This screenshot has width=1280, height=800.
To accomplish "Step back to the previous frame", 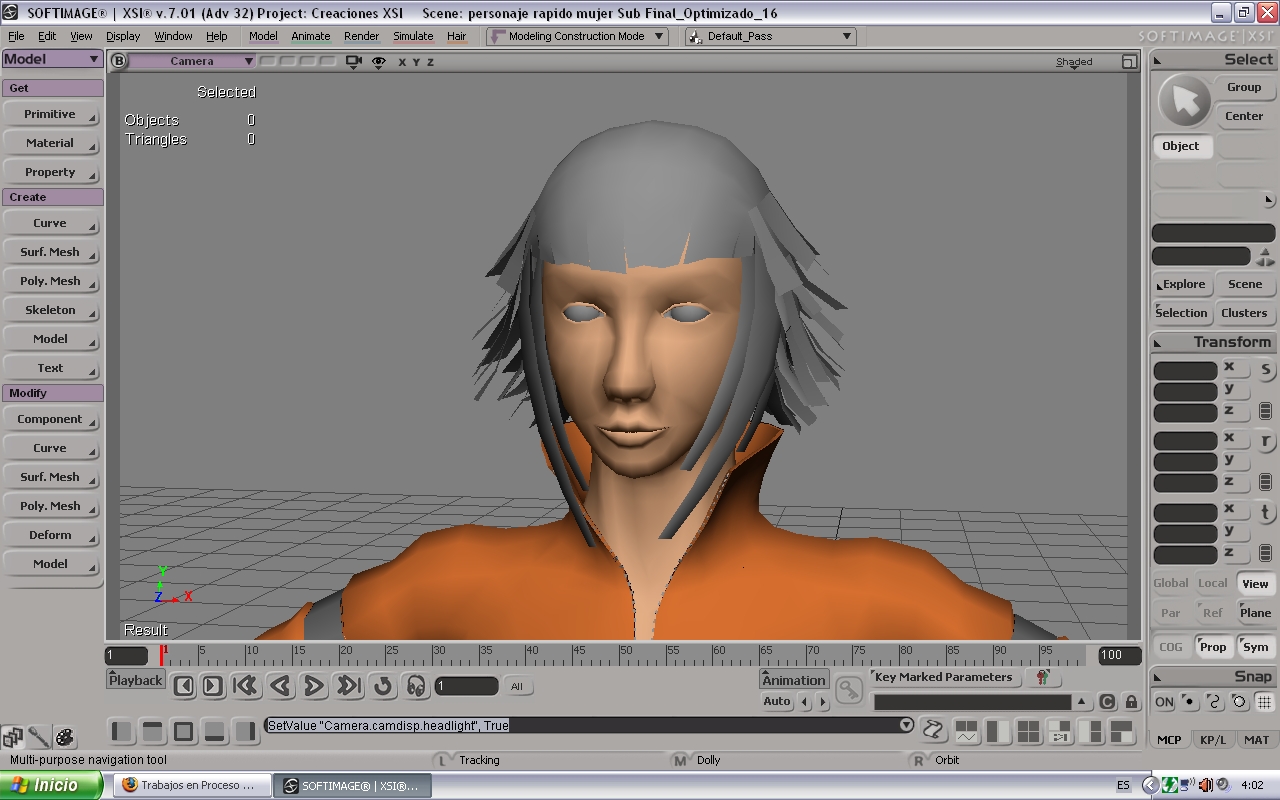I will coord(184,686).
